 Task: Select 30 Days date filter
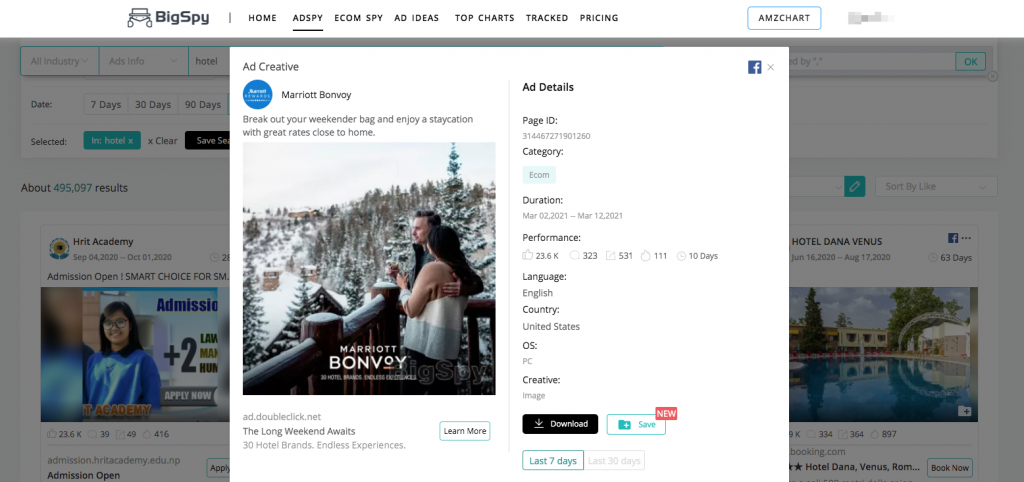tap(153, 104)
